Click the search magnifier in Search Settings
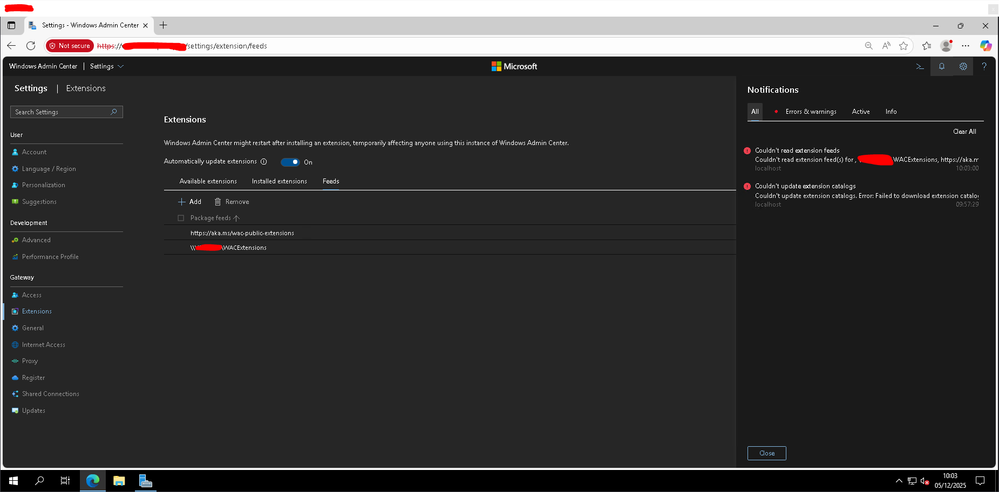Viewport: 999px width, 492px height. tap(114, 112)
